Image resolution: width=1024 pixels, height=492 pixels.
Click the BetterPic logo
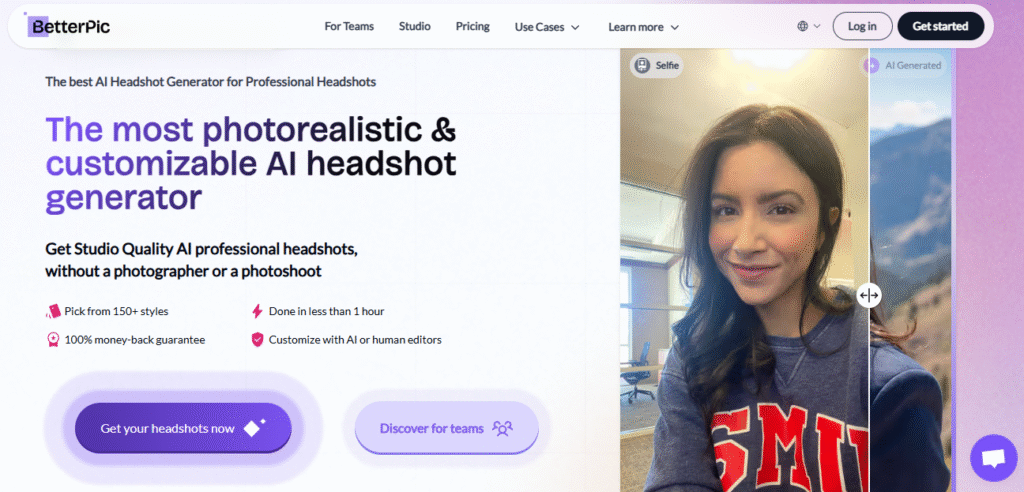click(69, 26)
